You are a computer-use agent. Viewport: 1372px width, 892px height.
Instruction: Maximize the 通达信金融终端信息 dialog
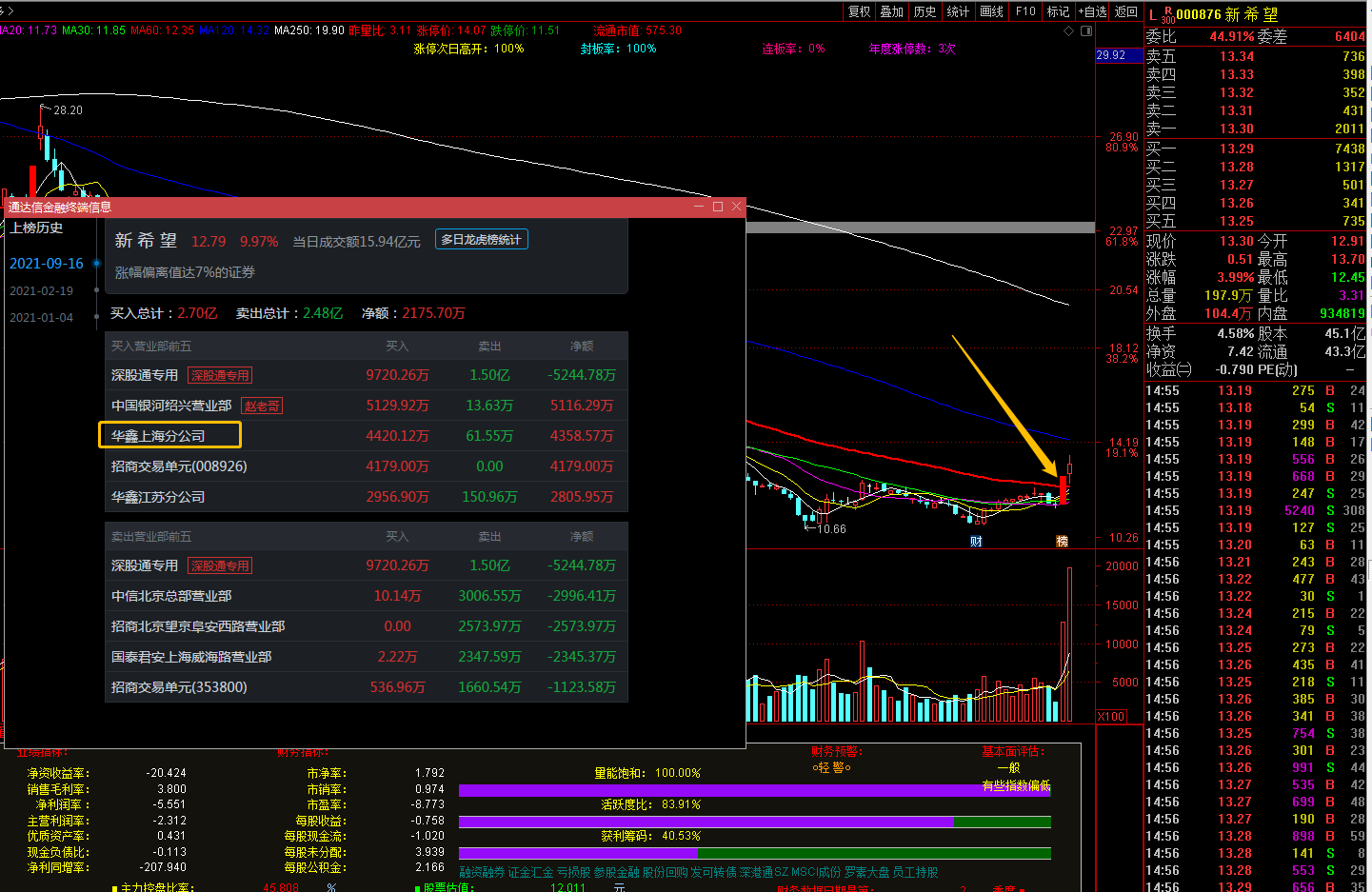(718, 207)
